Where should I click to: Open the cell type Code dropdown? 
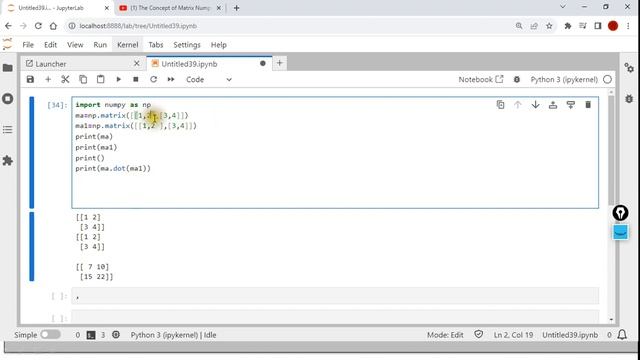pos(209,80)
